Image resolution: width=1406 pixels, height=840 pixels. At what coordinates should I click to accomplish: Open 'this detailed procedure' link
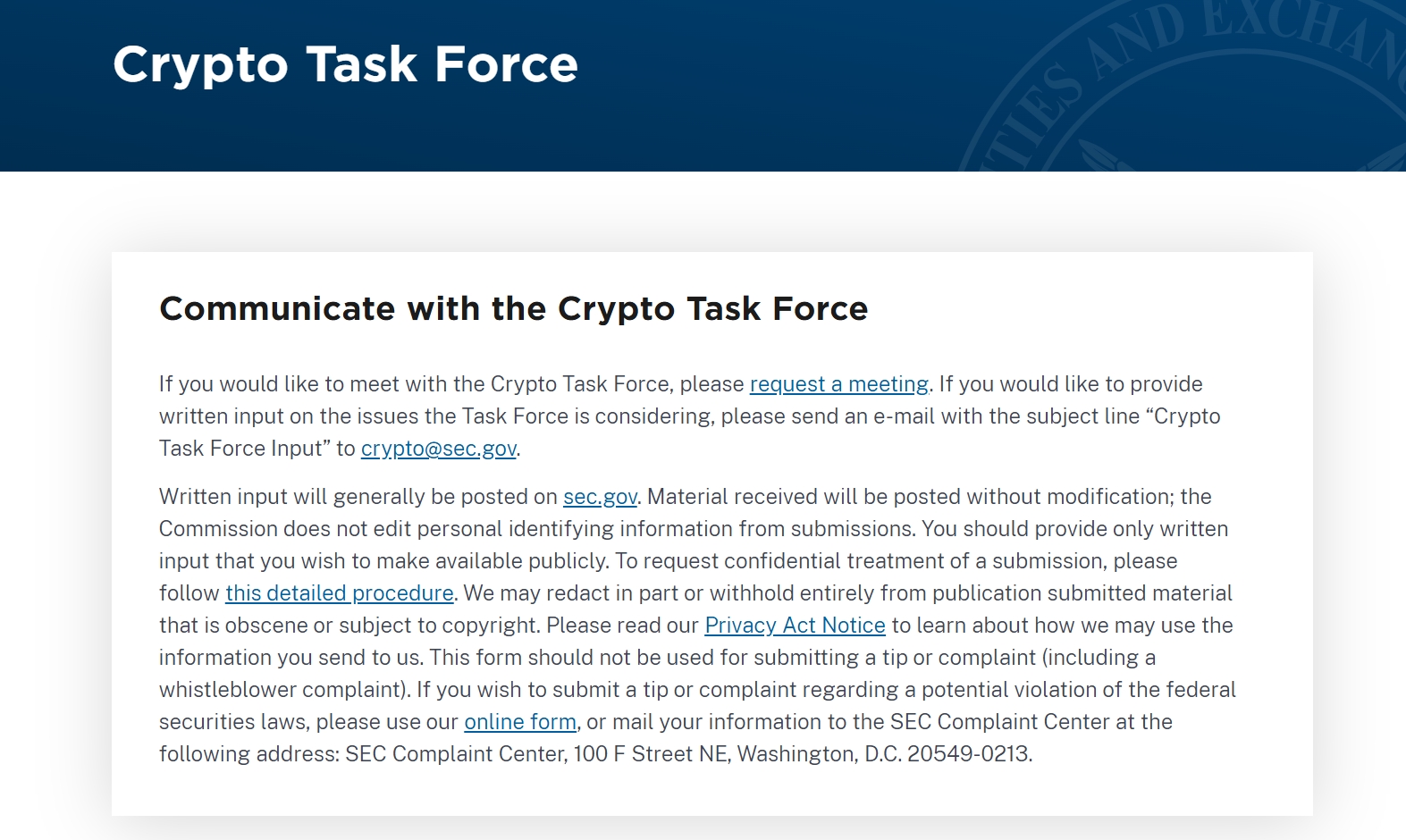340,593
